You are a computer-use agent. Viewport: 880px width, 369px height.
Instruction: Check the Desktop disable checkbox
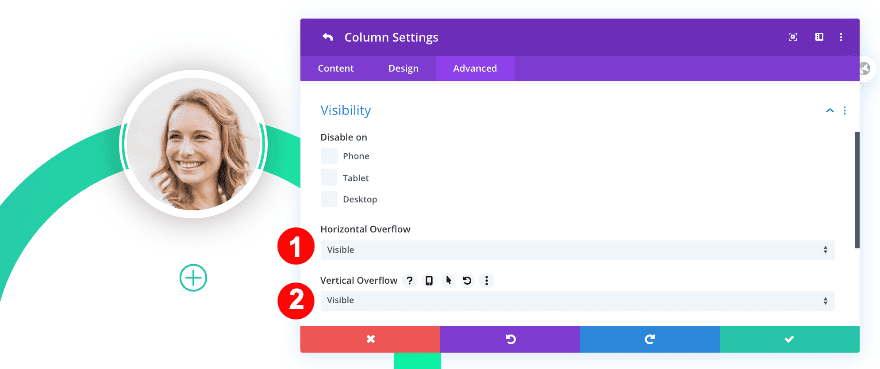tap(329, 199)
